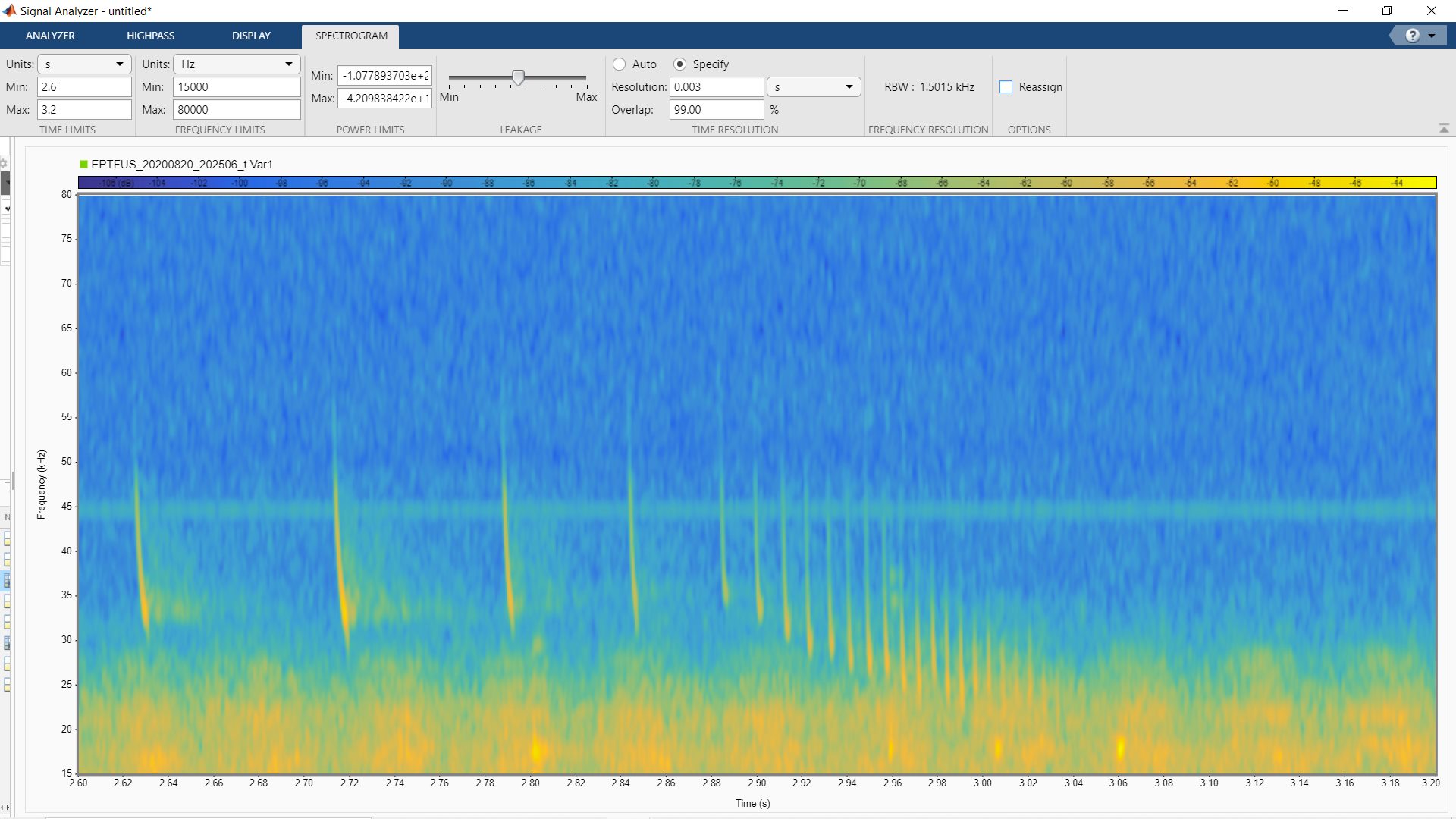
Task: Restore down the Signal Analyzer window
Action: [x=1387, y=11]
